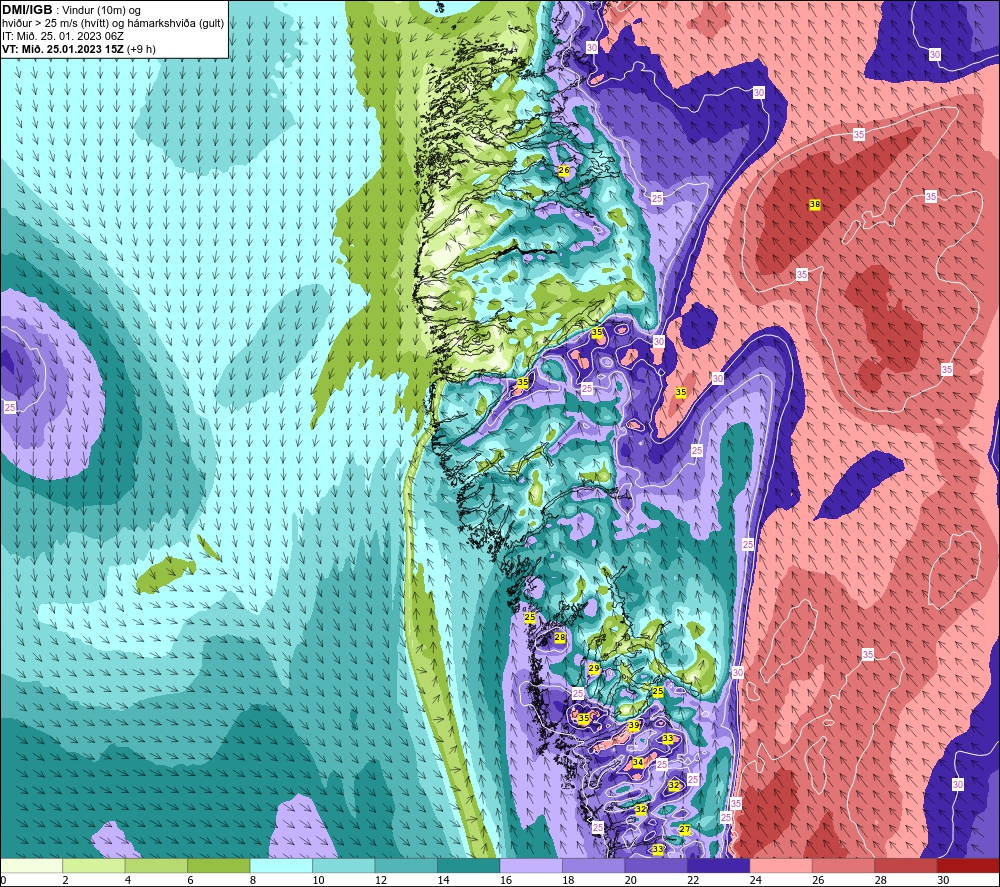The image size is (1000, 887).
Task: Click the '20' value on the color scale
Action: [x=631, y=880]
